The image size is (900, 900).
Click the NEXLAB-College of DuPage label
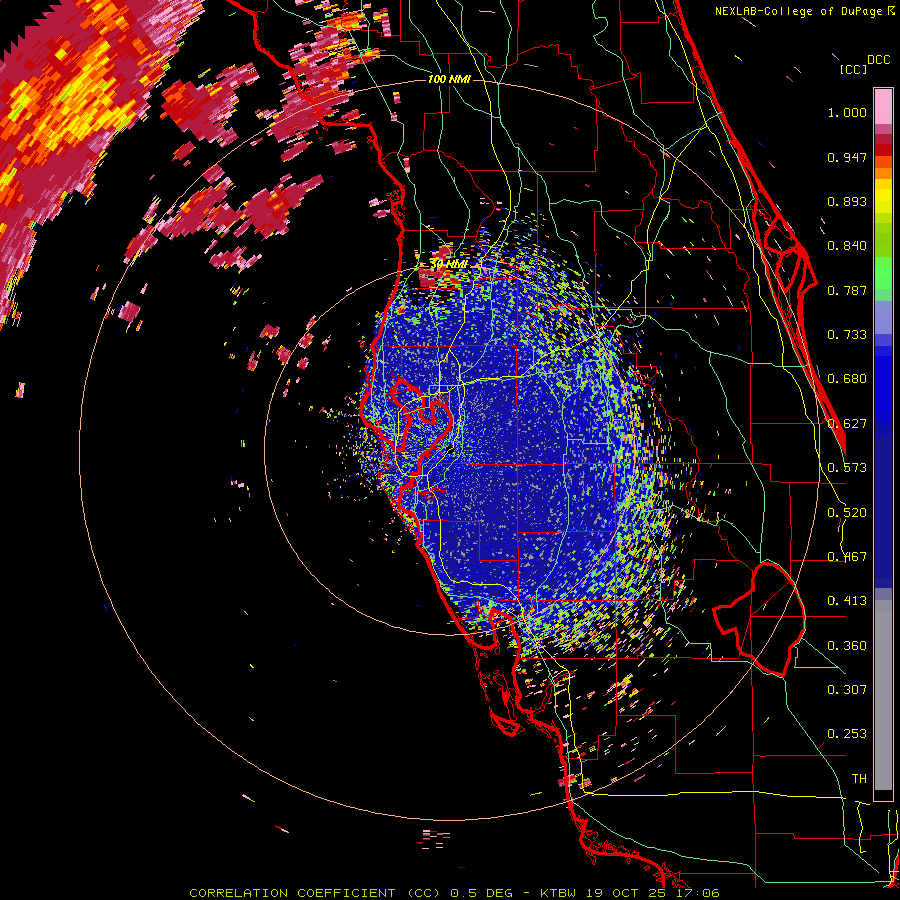click(x=798, y=11)
